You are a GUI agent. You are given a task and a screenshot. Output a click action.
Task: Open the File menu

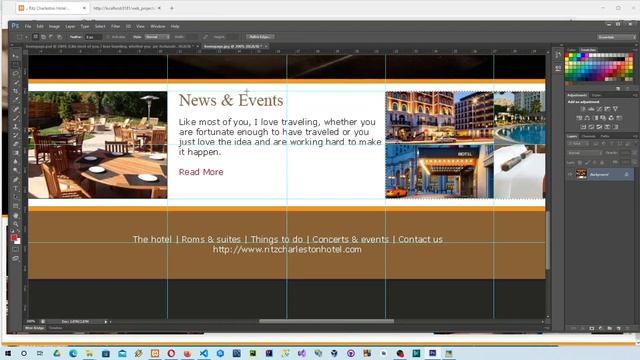28,26
